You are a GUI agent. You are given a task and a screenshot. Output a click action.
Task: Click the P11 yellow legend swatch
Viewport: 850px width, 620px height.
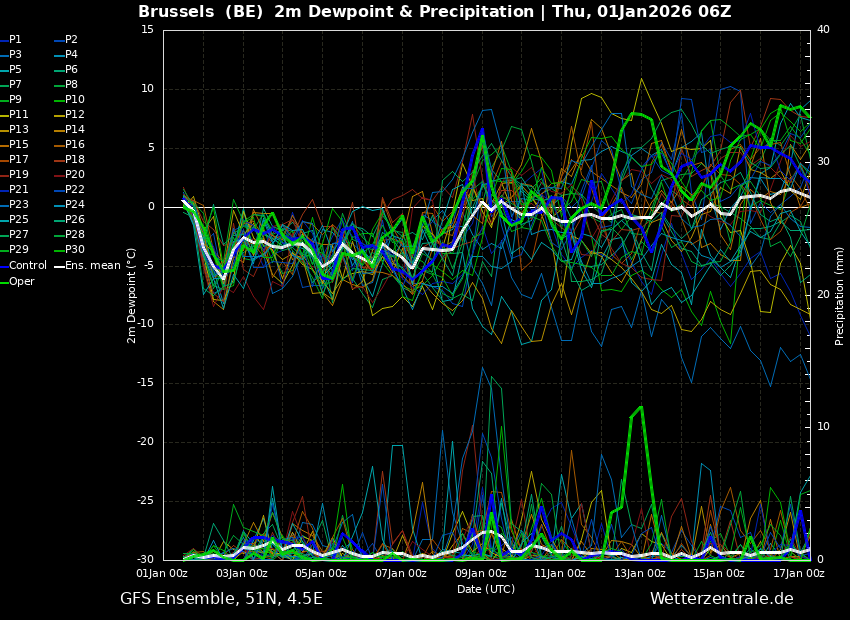(4, 115)
